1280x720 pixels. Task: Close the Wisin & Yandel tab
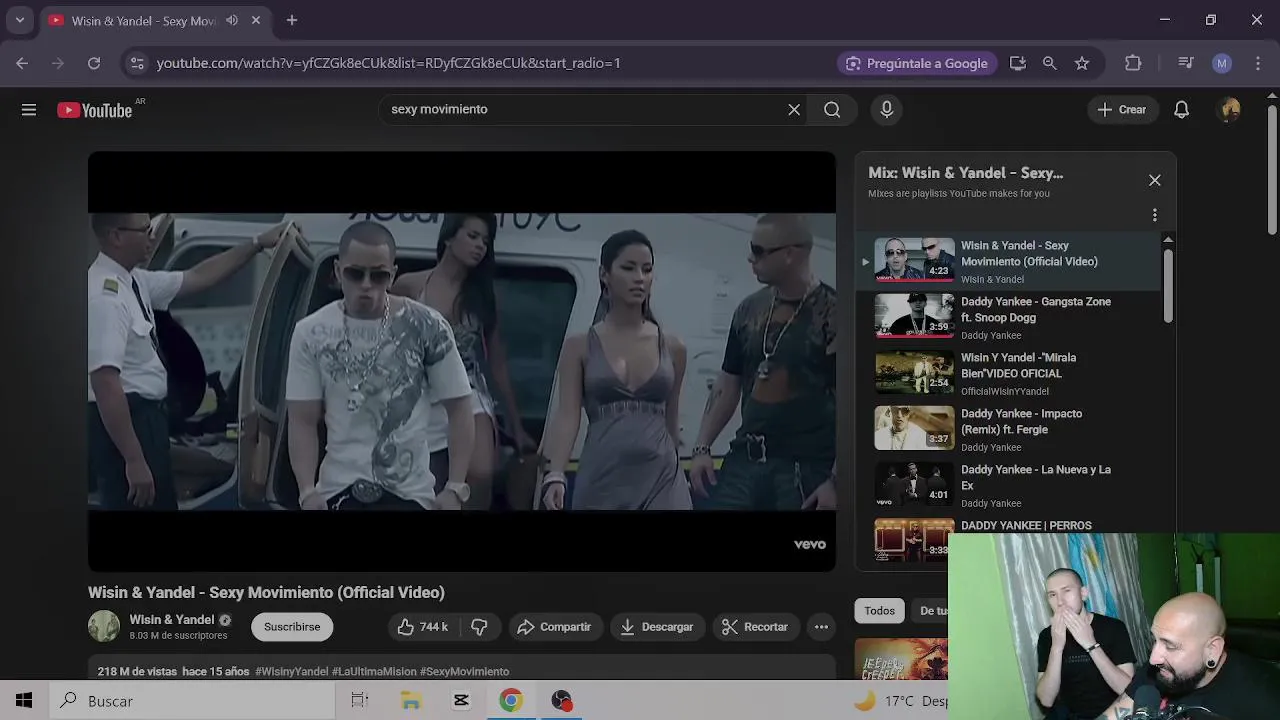pos(256,20)
